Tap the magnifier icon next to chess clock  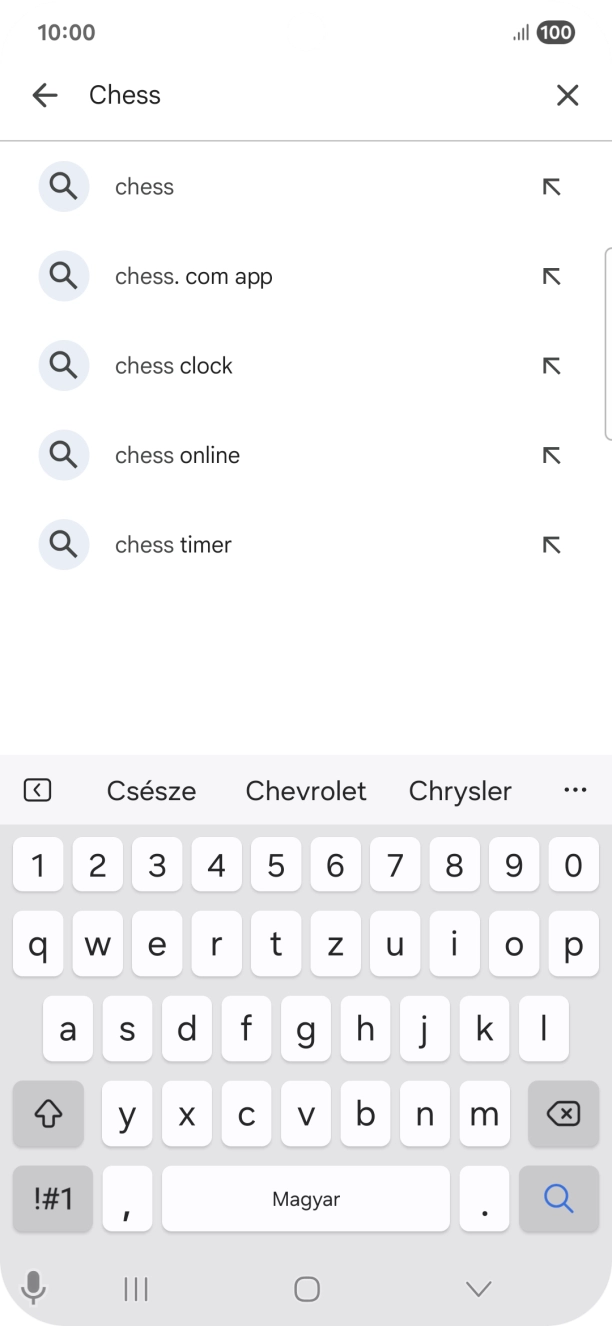(63, 365)
